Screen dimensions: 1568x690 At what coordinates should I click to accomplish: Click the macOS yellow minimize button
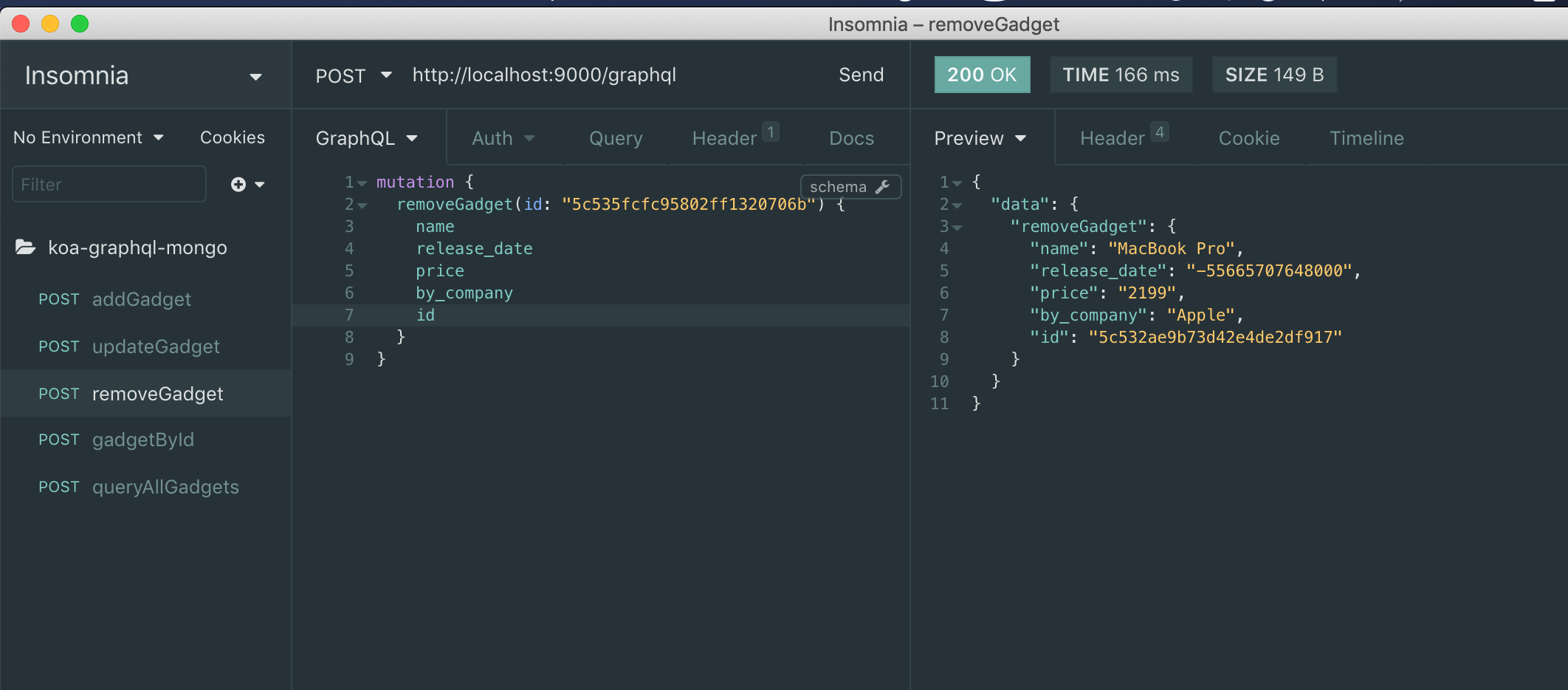pos(50,24)
